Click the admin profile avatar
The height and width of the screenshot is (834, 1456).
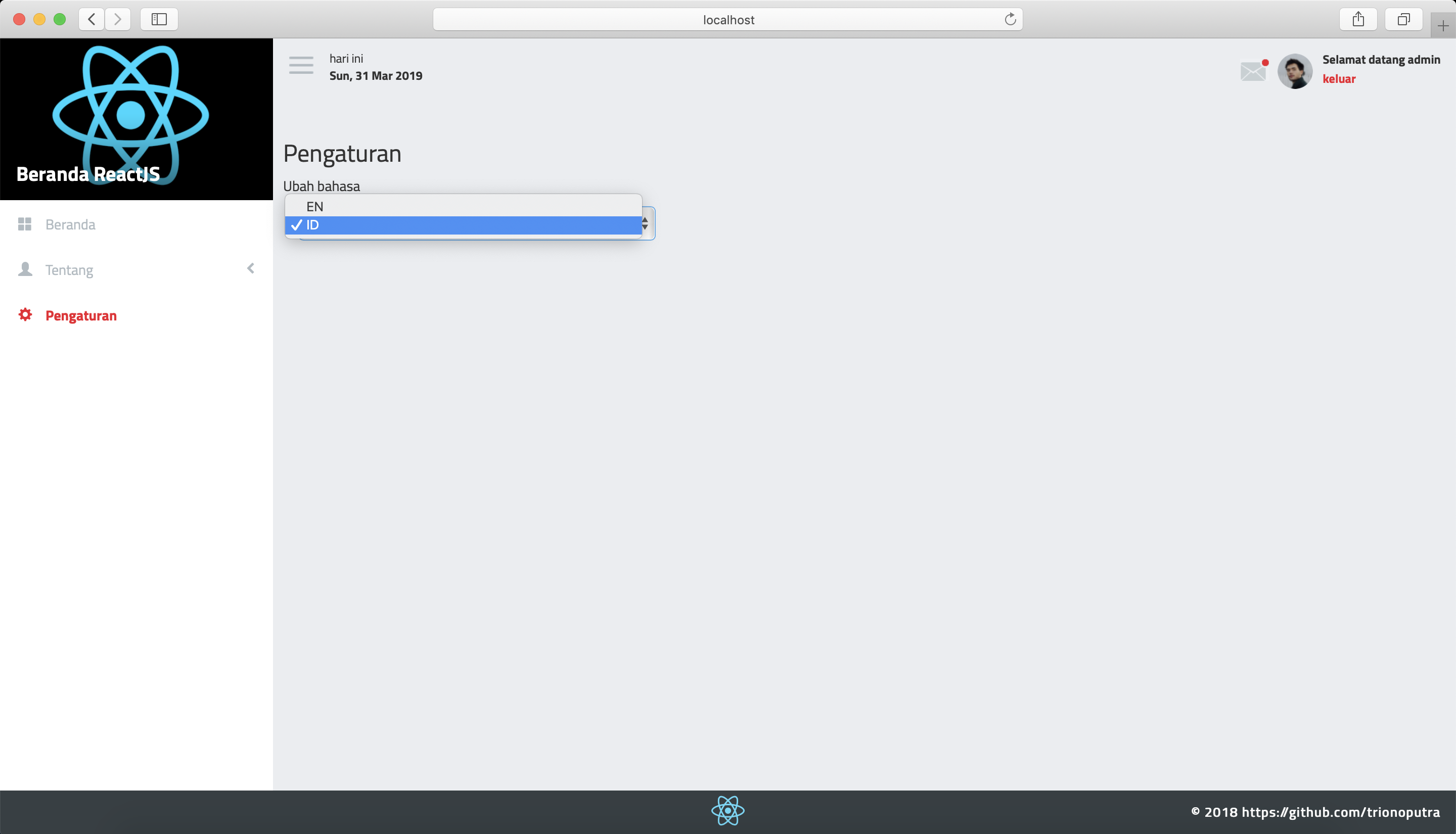(x=1295, y=72)
